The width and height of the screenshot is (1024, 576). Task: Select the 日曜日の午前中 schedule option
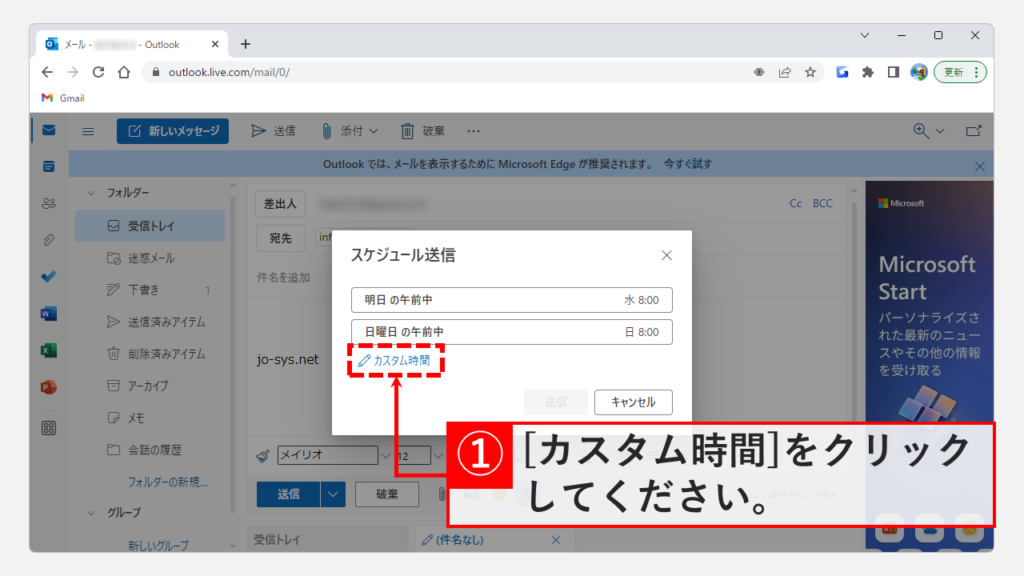coord(511,332)
